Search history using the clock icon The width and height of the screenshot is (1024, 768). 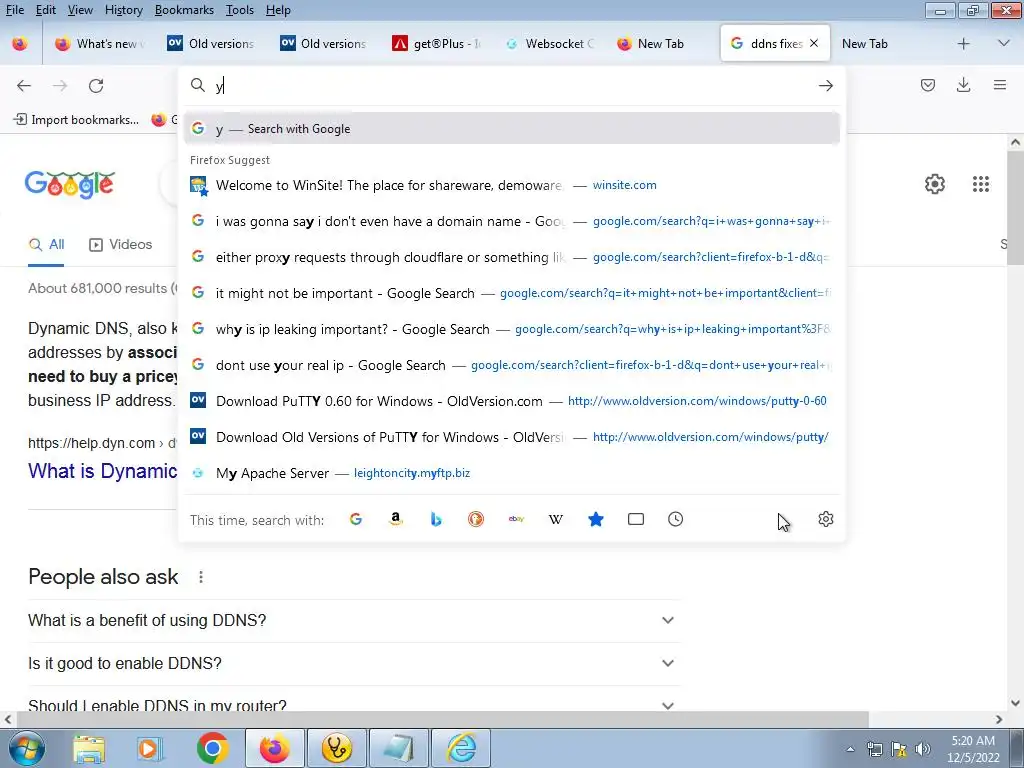675,519
